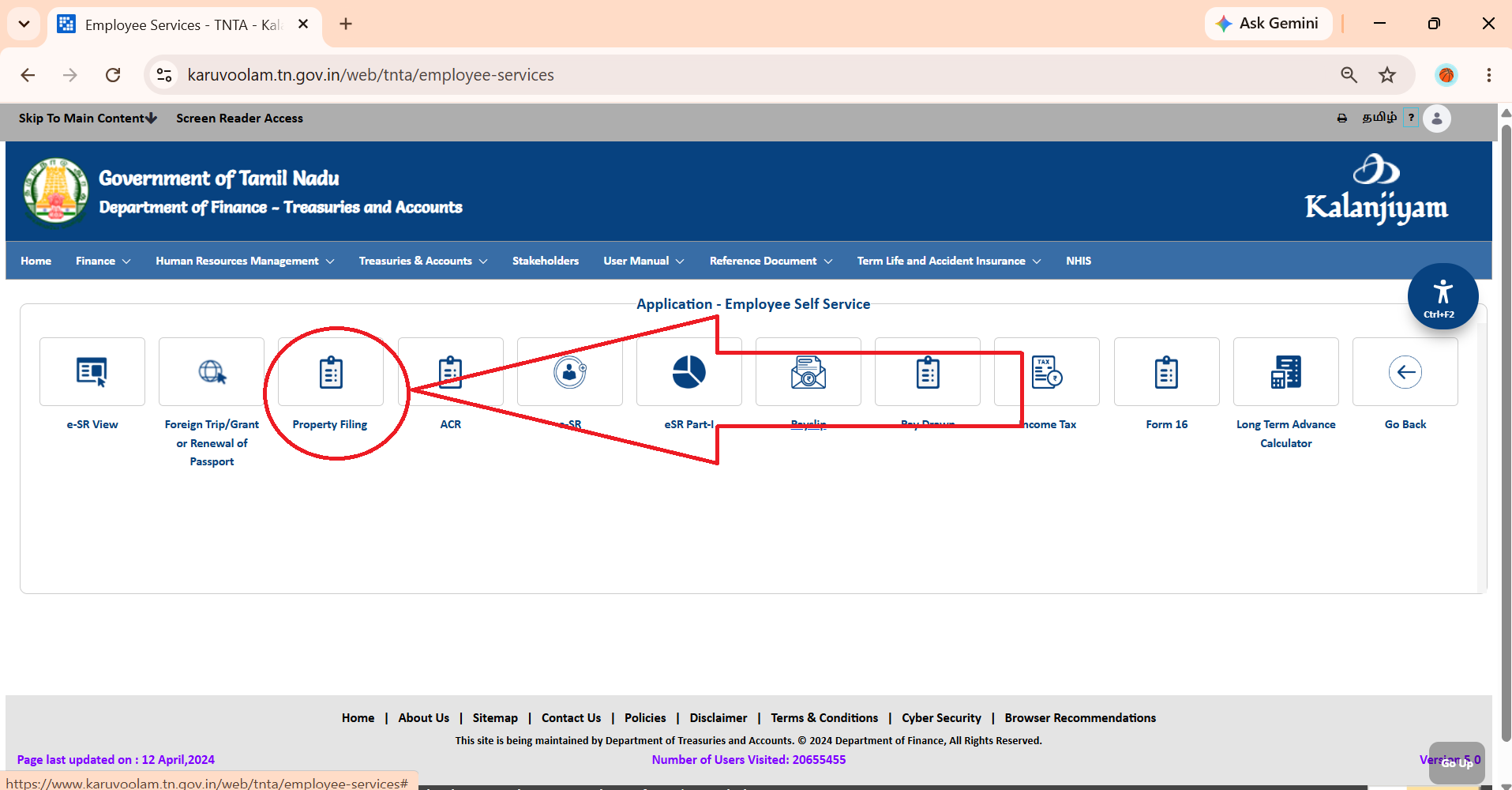Click the Go Back arrow icon
Screen dimensions: 1512x790
(x=1405, y=372)
